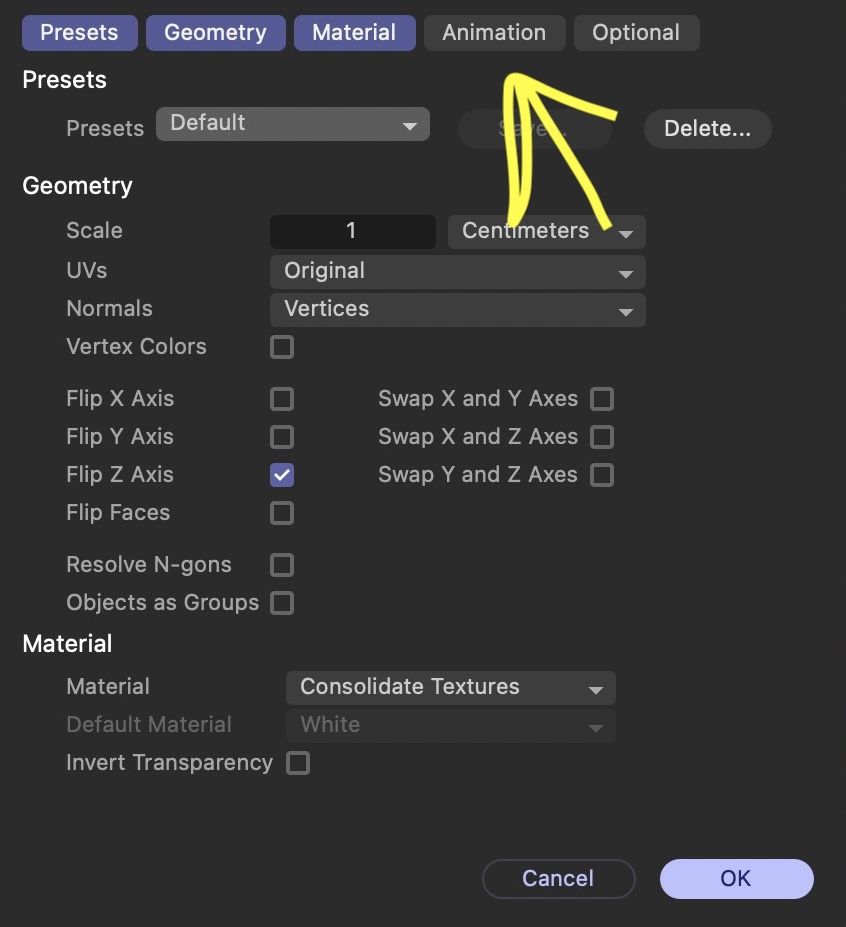Uncheck the Flip Z Axis checkbox

tap(282, 475)
